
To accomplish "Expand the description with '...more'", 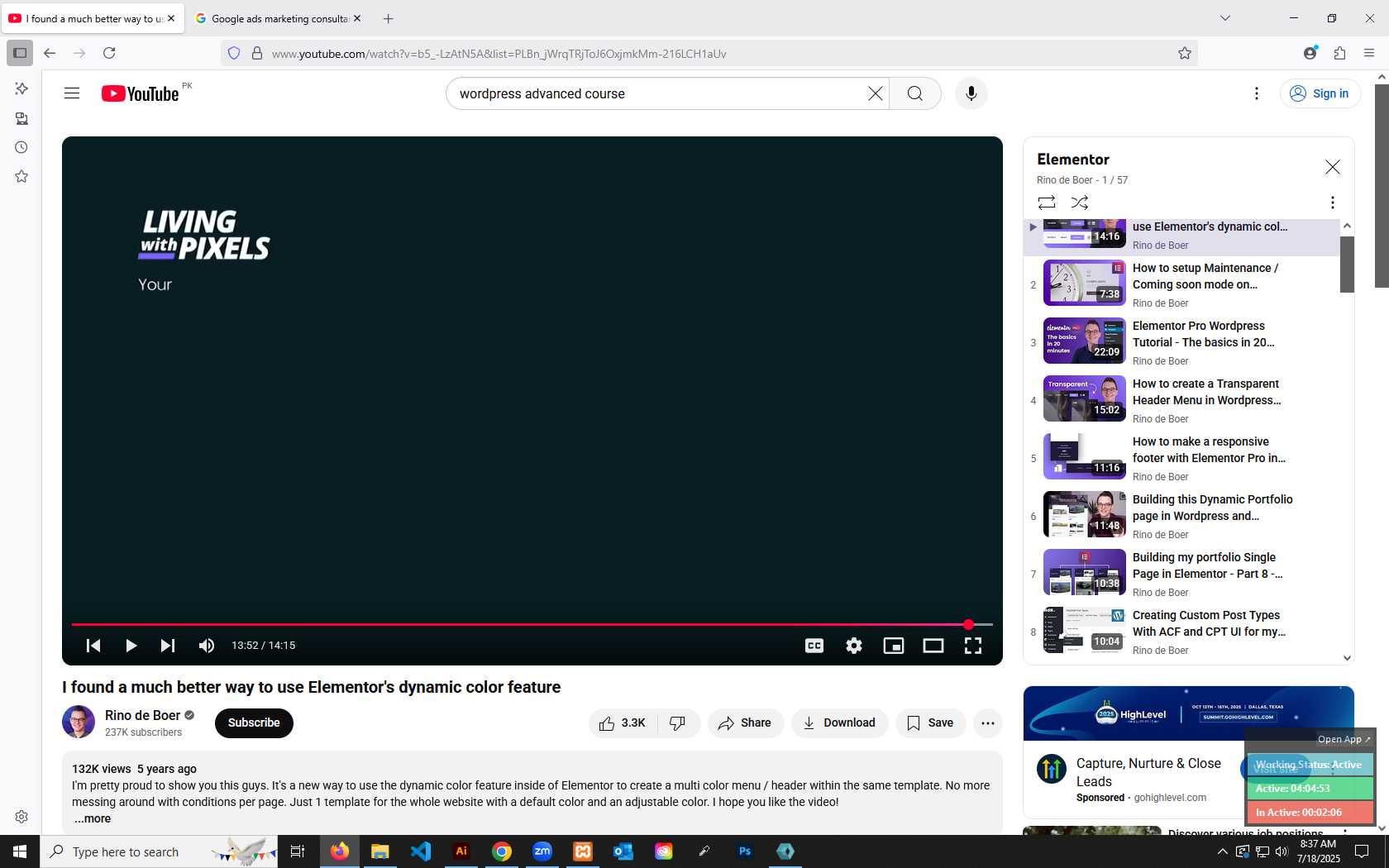I will 93,818.
